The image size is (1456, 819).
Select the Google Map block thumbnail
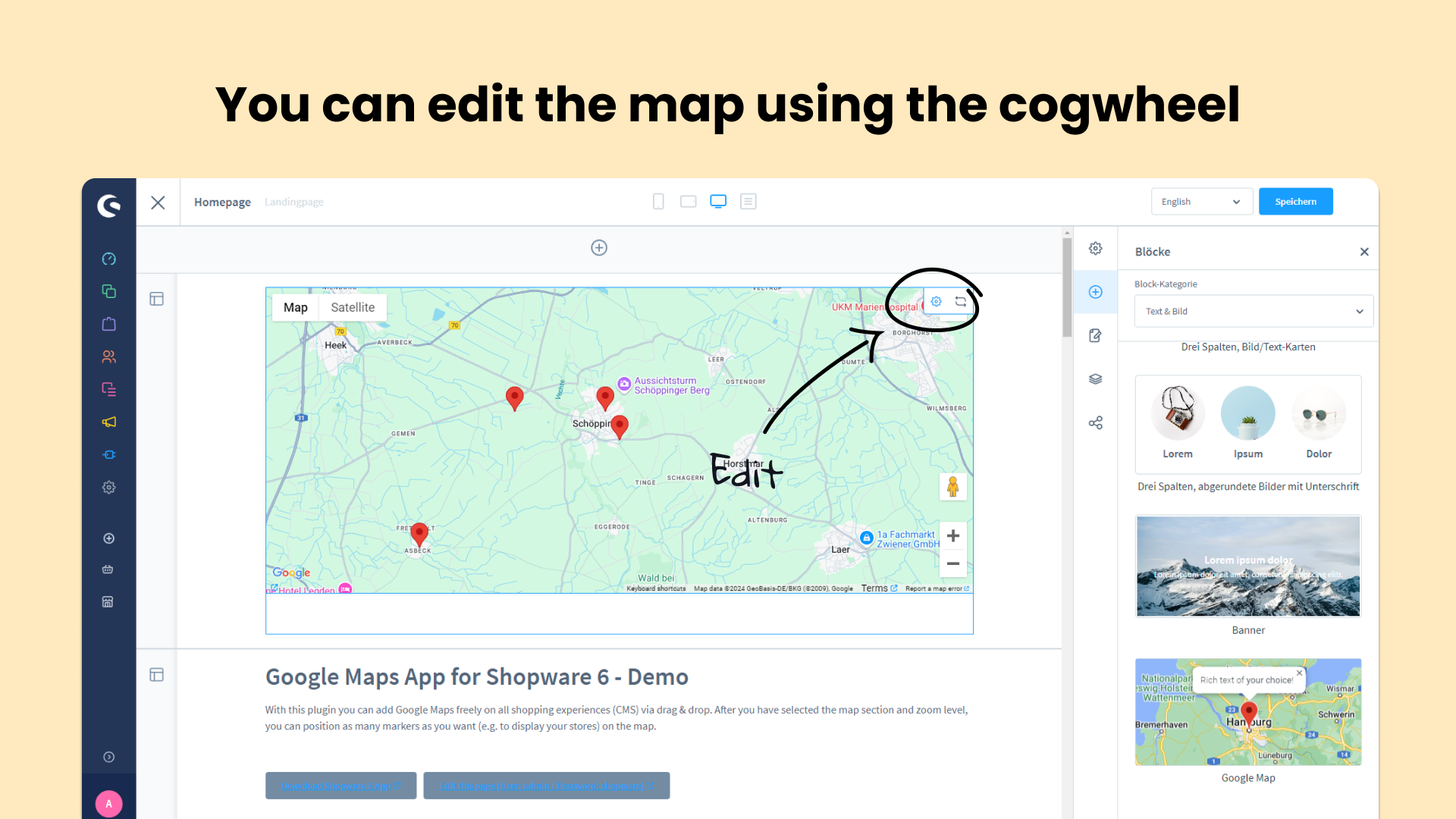(x=1248, y=712)
